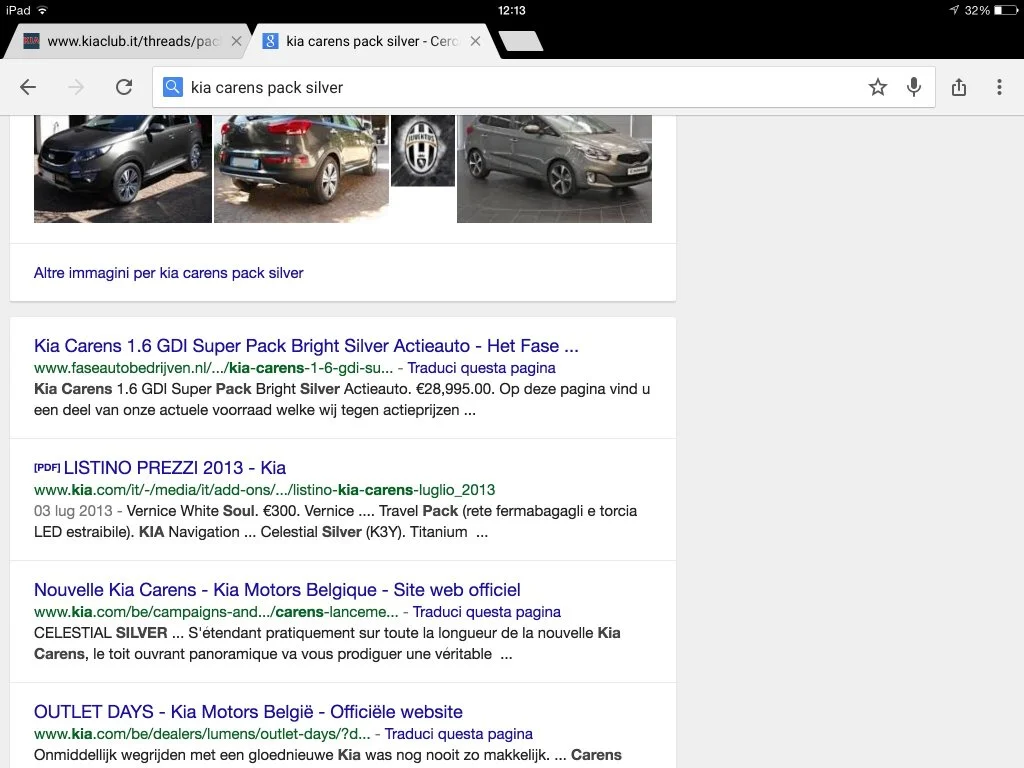This screenshot has width=1024, height=768.
Task: Open Kia Carens 1.6 GDI Super Pack result
Action: point(306,345)
